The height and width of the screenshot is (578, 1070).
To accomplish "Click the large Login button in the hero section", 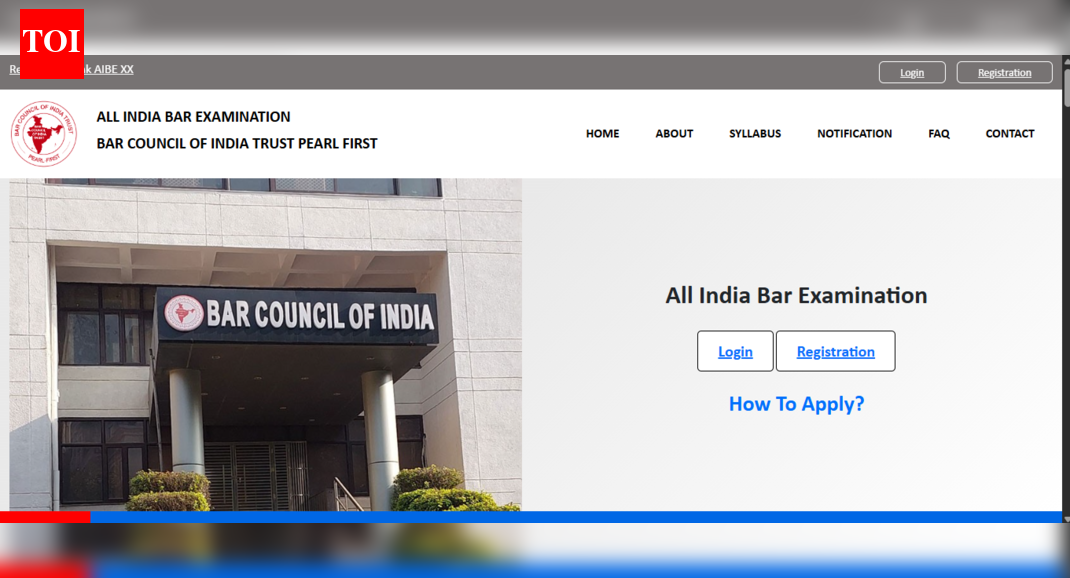I will [x=735, y=351].
